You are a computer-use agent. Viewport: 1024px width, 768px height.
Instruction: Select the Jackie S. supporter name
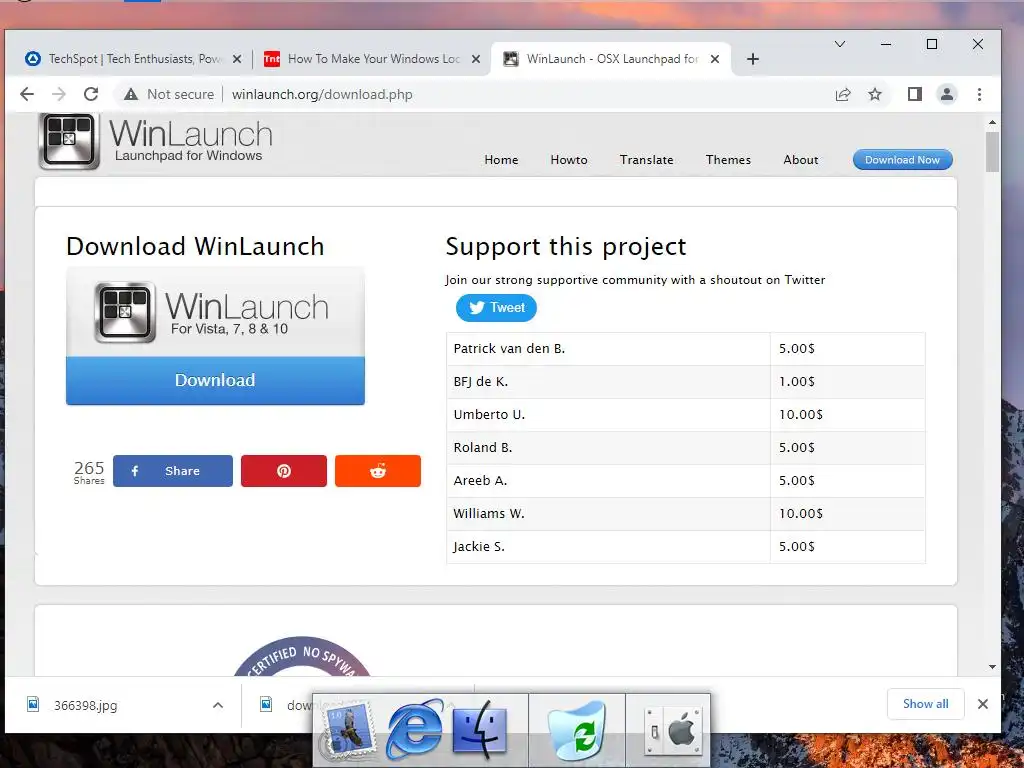pos(479,547)
